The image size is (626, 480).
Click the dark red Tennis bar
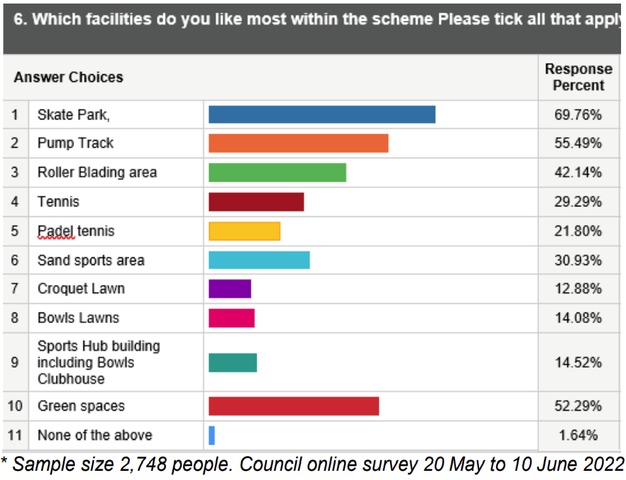(256, 202)
